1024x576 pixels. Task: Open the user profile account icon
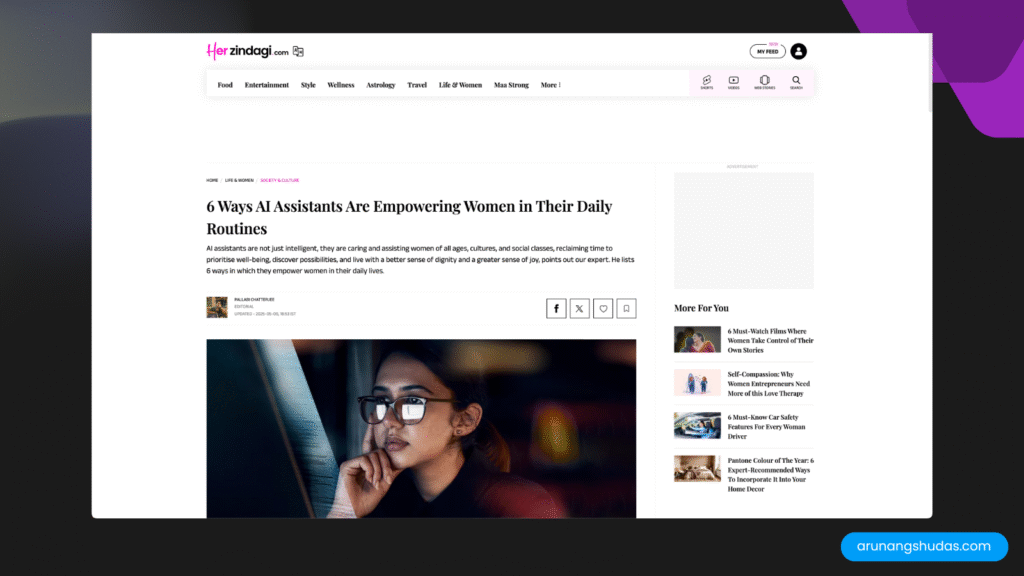(x=798, y=51)
